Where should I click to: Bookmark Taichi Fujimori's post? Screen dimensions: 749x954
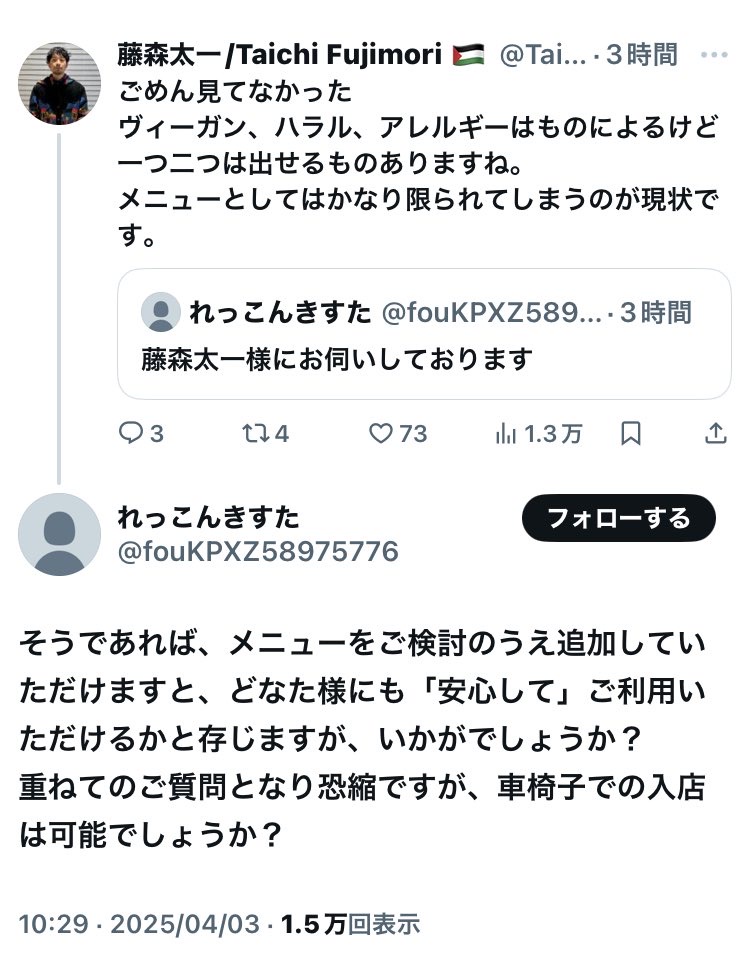[631, 433]
